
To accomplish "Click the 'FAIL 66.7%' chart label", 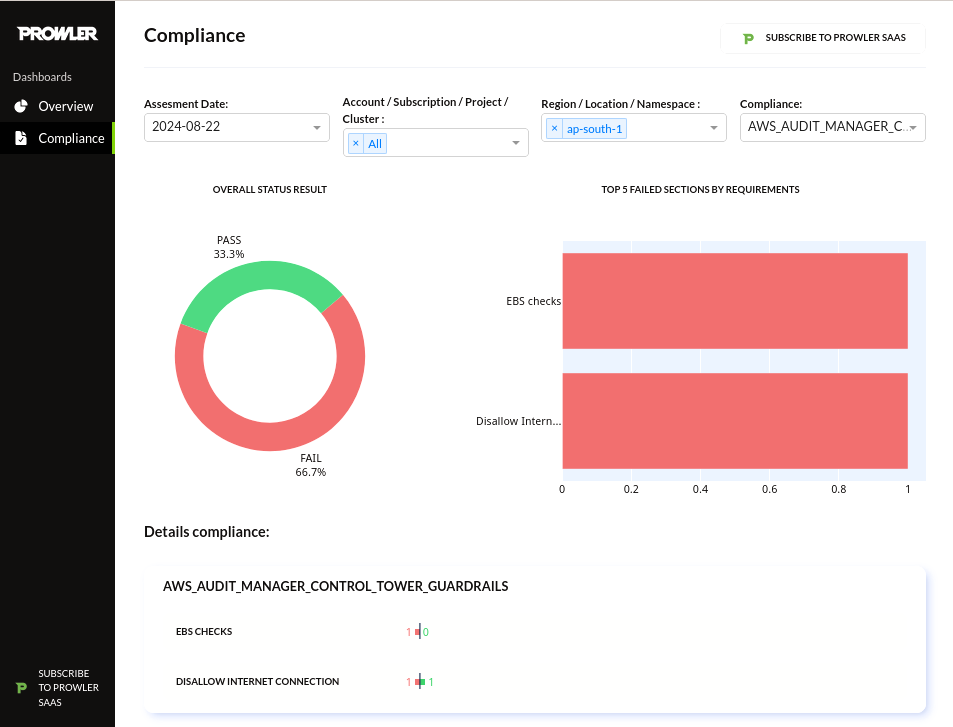I will click(311, 465).
